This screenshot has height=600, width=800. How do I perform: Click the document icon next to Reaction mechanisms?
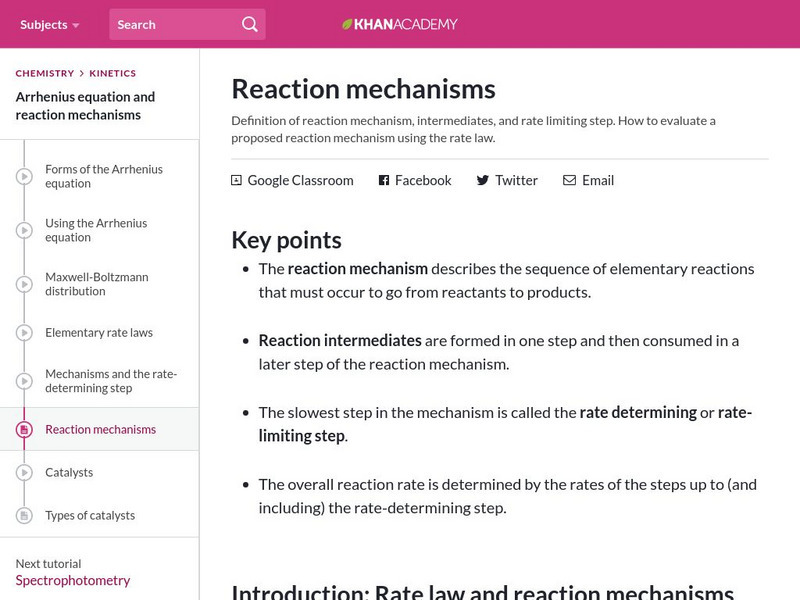point(23,429)
